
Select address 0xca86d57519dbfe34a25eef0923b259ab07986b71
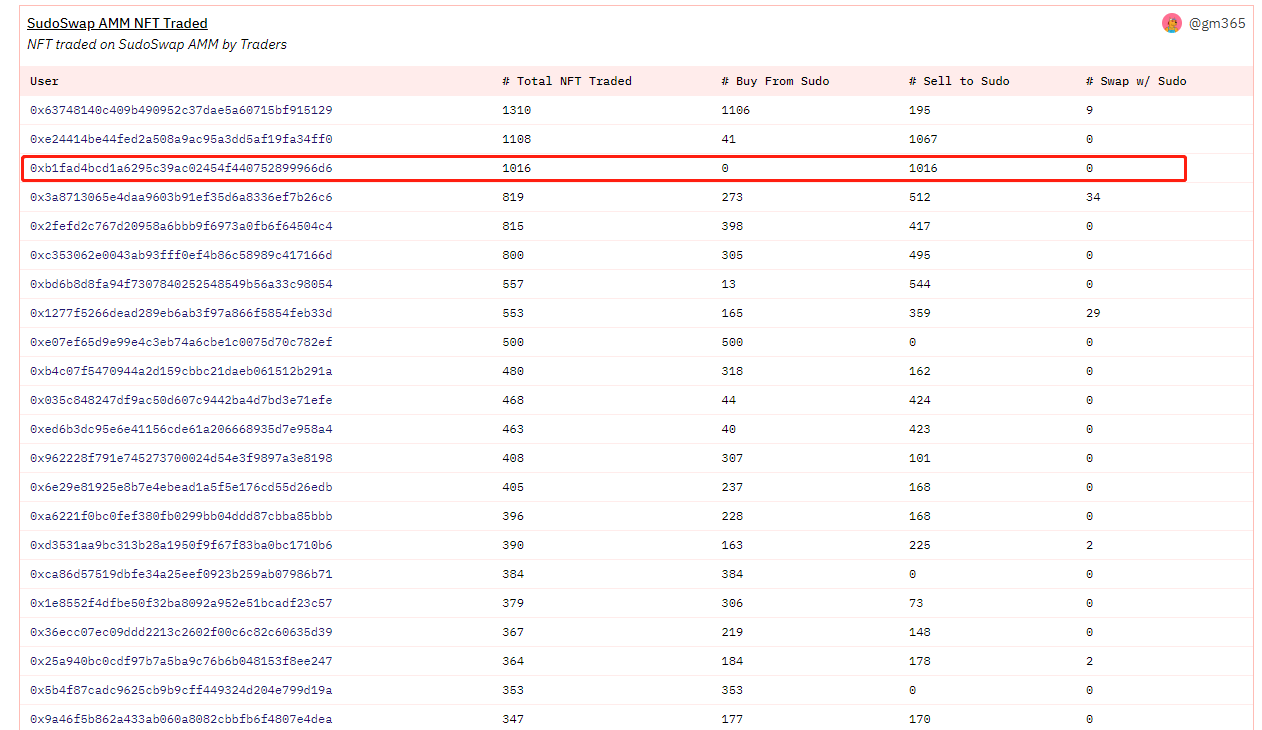point(181,574)
